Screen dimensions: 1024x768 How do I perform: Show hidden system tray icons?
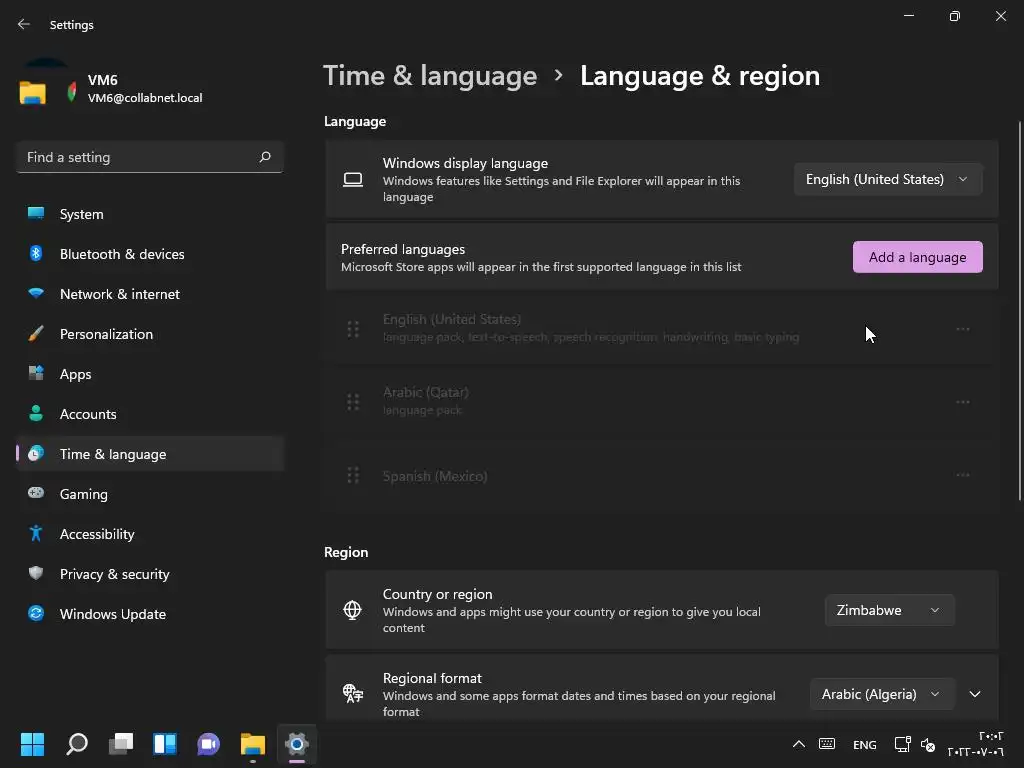798,744
